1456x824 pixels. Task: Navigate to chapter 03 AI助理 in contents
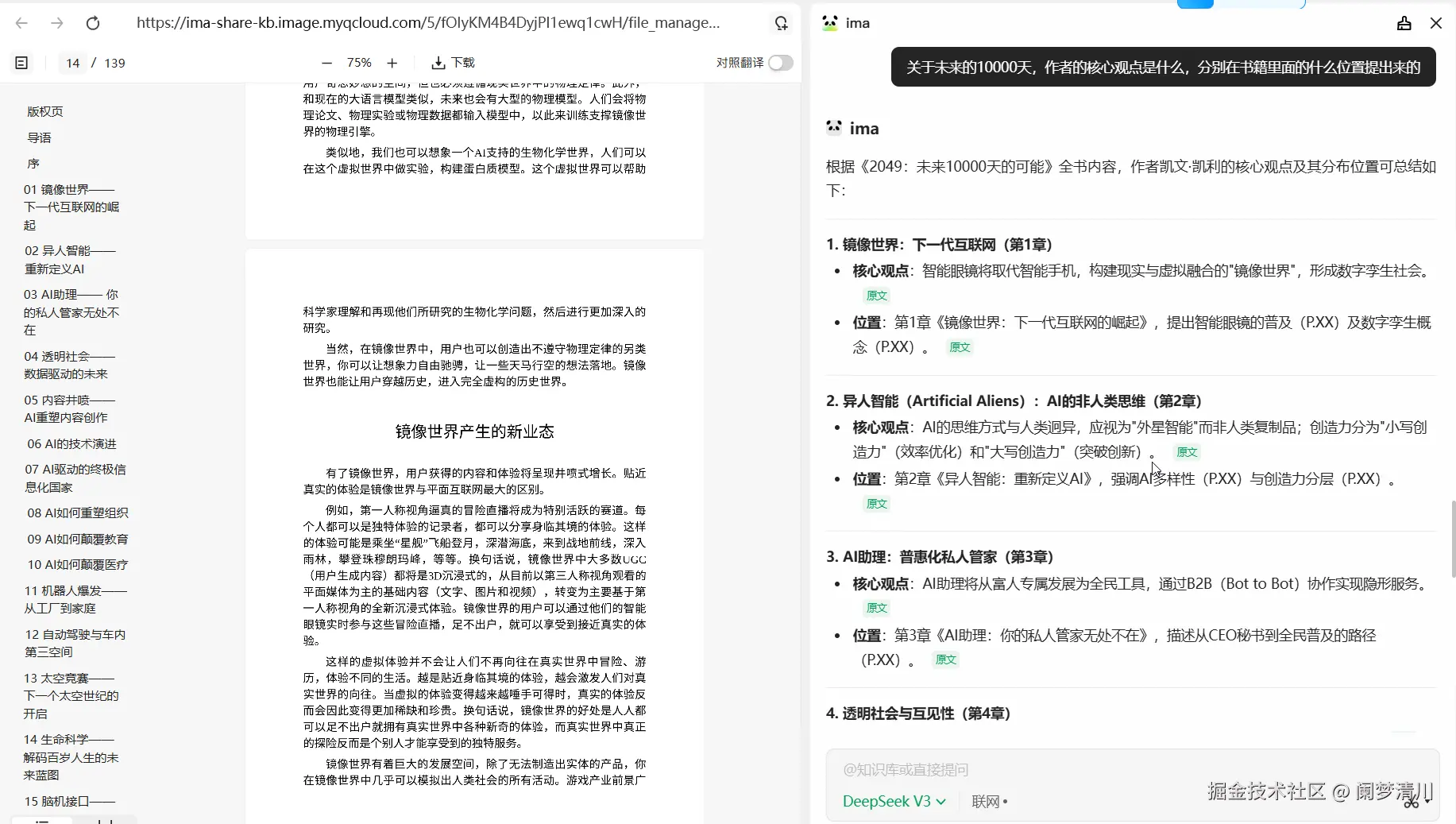[71, 312]
